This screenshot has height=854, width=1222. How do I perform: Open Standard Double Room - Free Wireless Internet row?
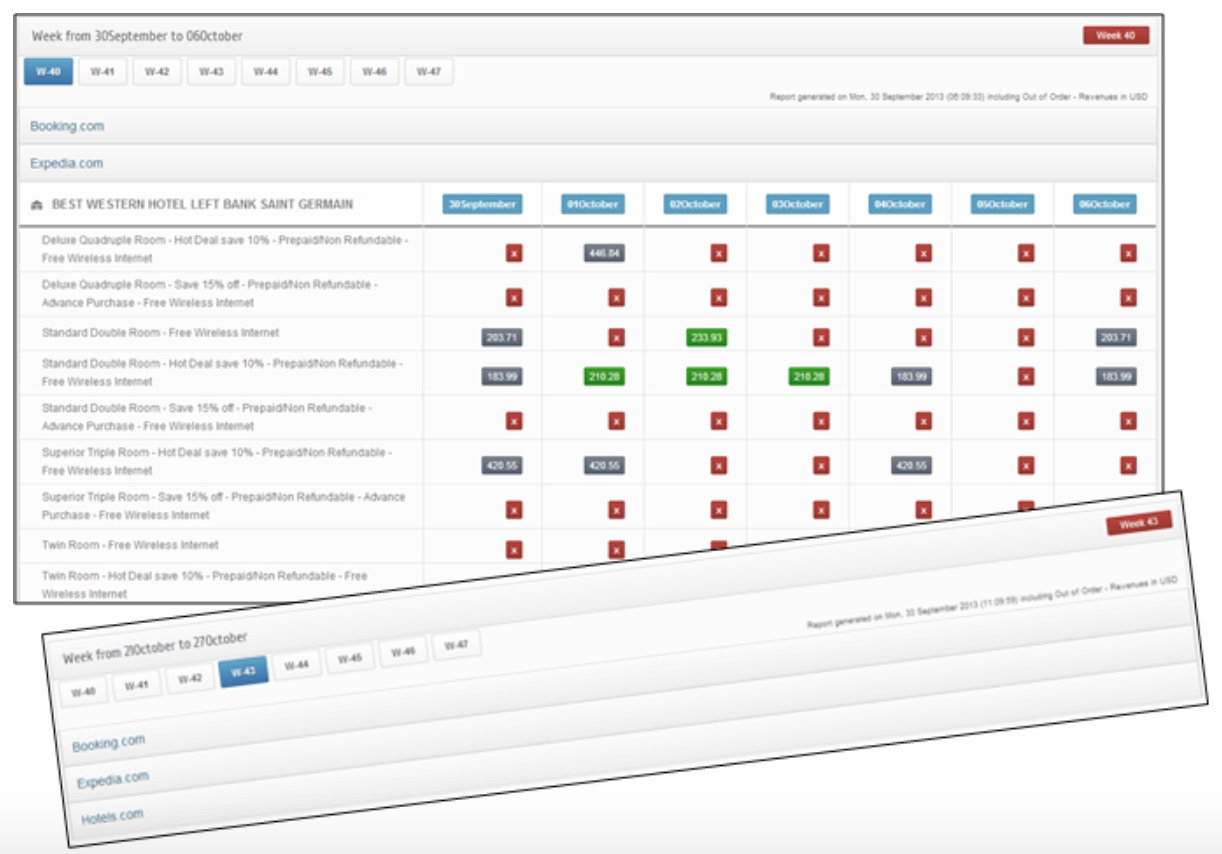click(160, 333)
